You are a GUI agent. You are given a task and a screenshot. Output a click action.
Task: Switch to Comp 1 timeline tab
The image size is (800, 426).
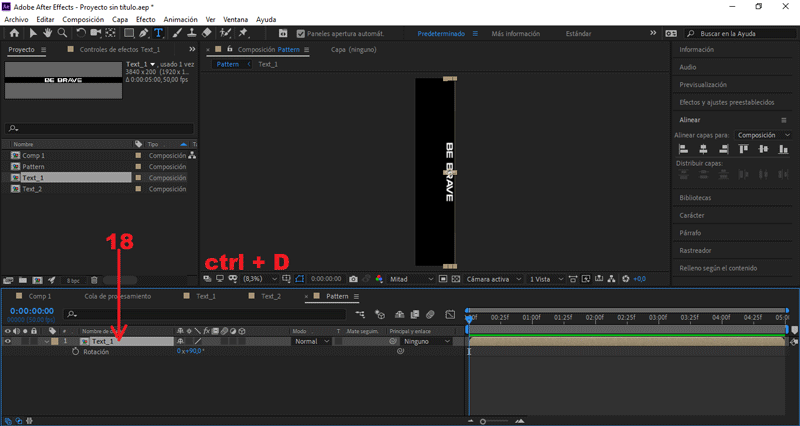tap(40, 296)
